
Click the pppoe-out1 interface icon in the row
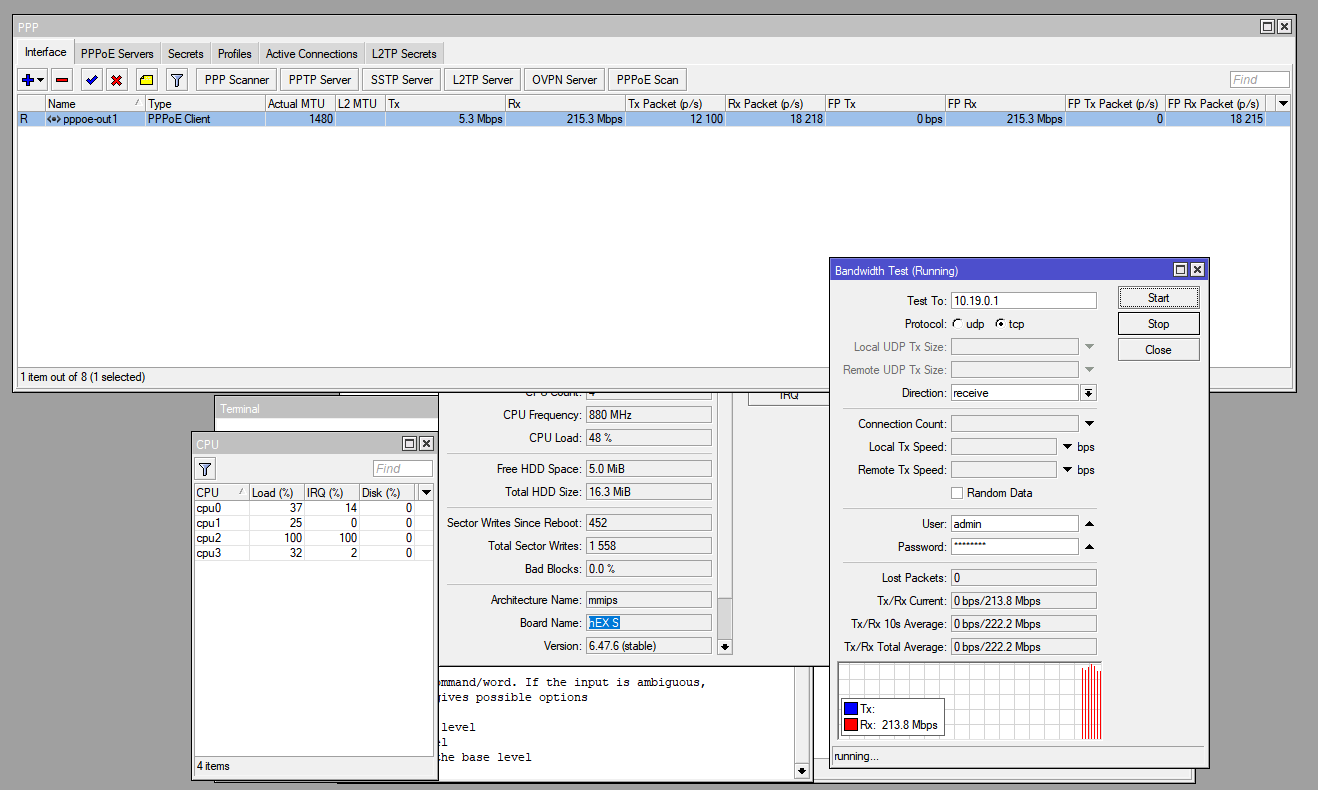[x=54, y=119]
